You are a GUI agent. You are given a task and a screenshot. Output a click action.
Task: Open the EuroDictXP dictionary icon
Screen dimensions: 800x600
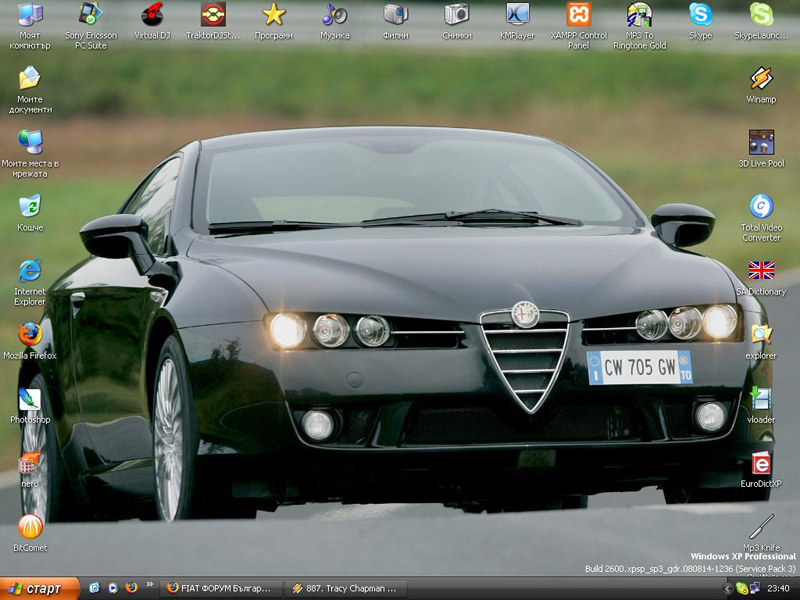(761, 464)
